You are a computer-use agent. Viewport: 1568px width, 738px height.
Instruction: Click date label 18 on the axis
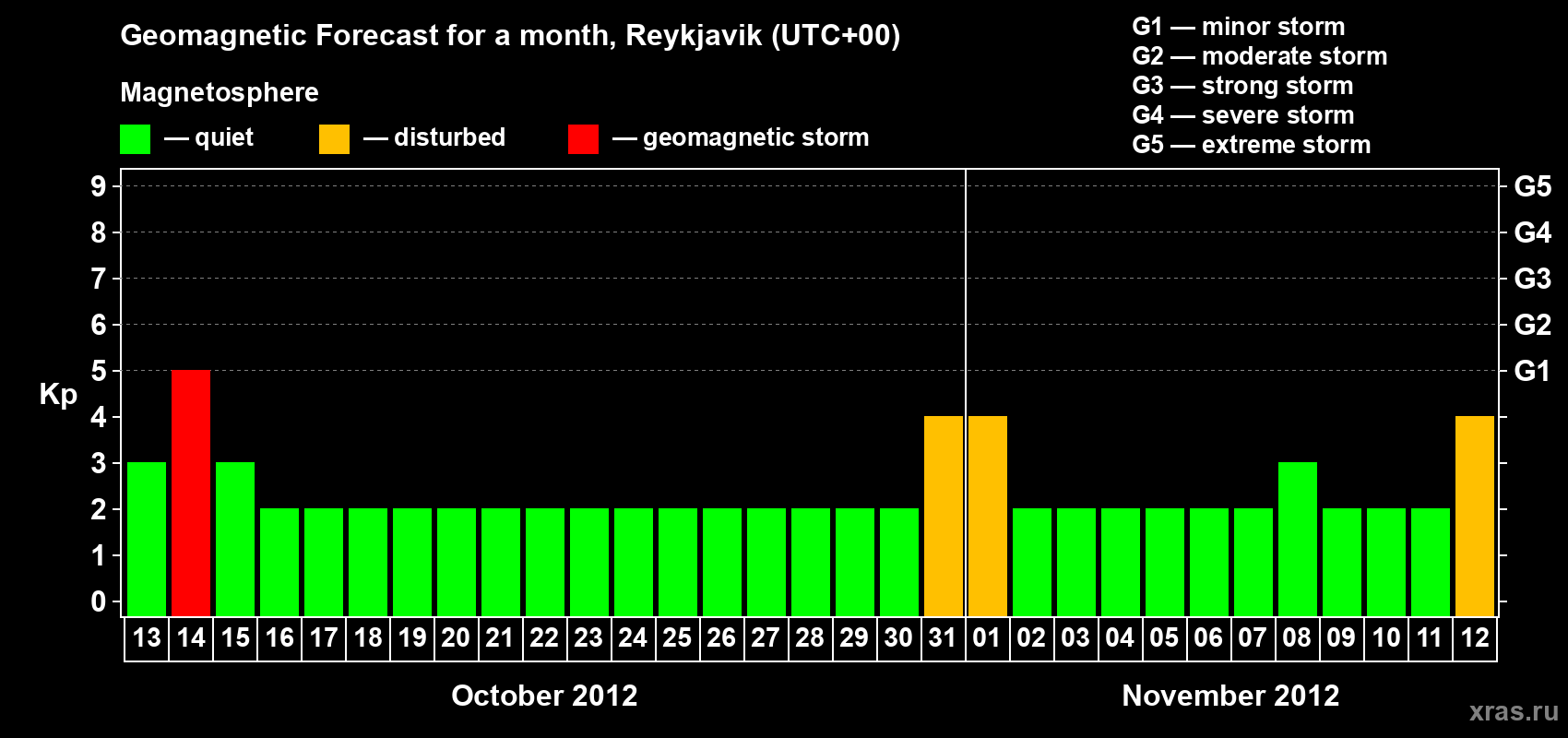pos(368,638)
